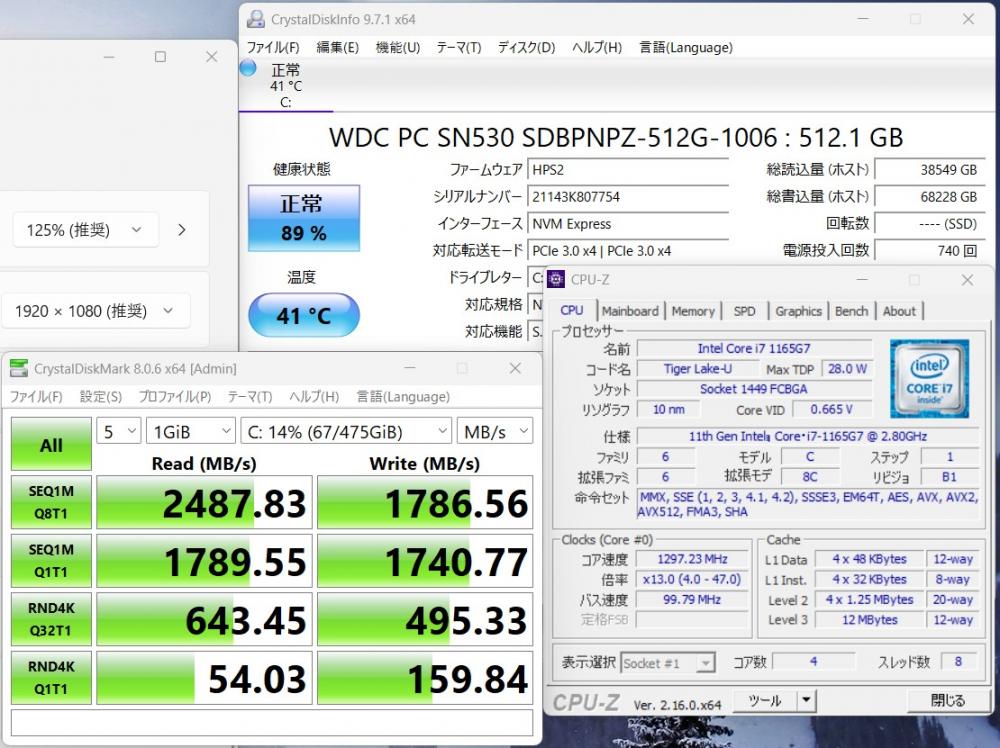Open the 機能(U) menu in CrystalDiskInfo
The width and height of the screenshot is (1000, 748).
(397, 47)
